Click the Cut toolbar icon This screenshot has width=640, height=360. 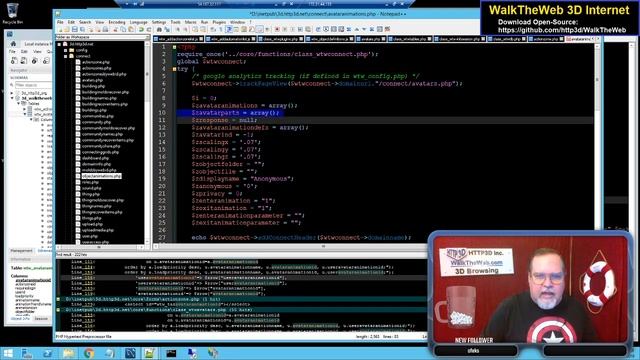(116, 29)
